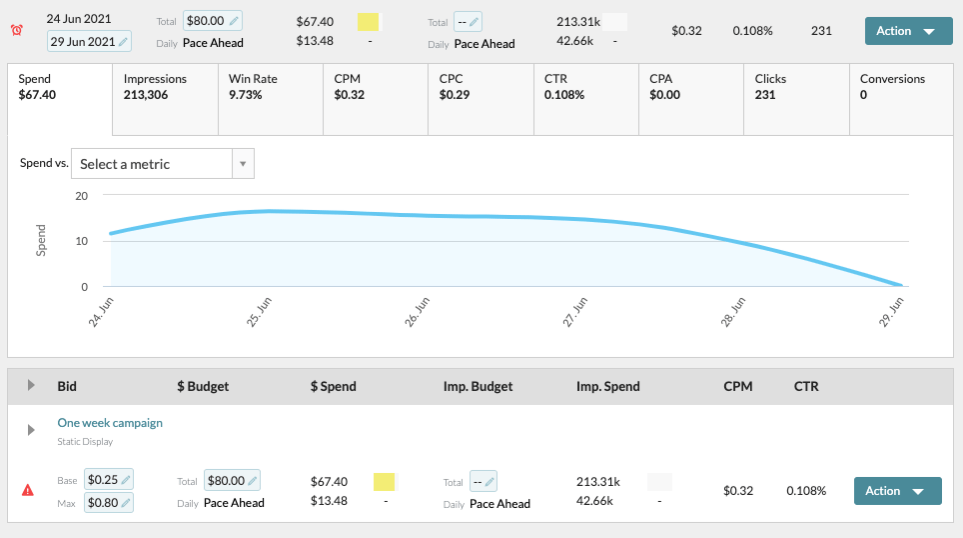This screenshot has height=538, width=963.
Task: Click pencil icon on bottom $80.00 budget
Action: 252,481
